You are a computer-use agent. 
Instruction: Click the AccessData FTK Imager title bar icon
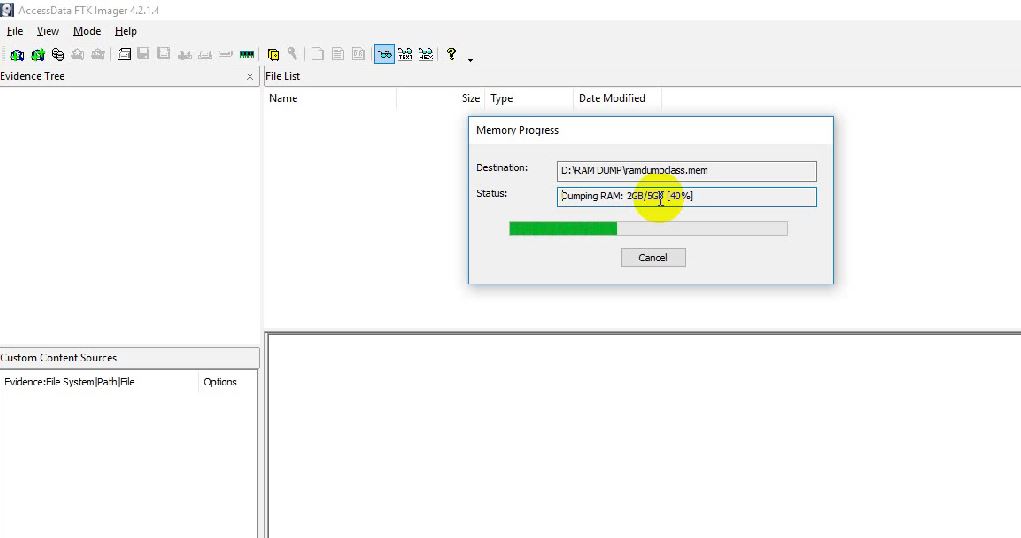7,10
